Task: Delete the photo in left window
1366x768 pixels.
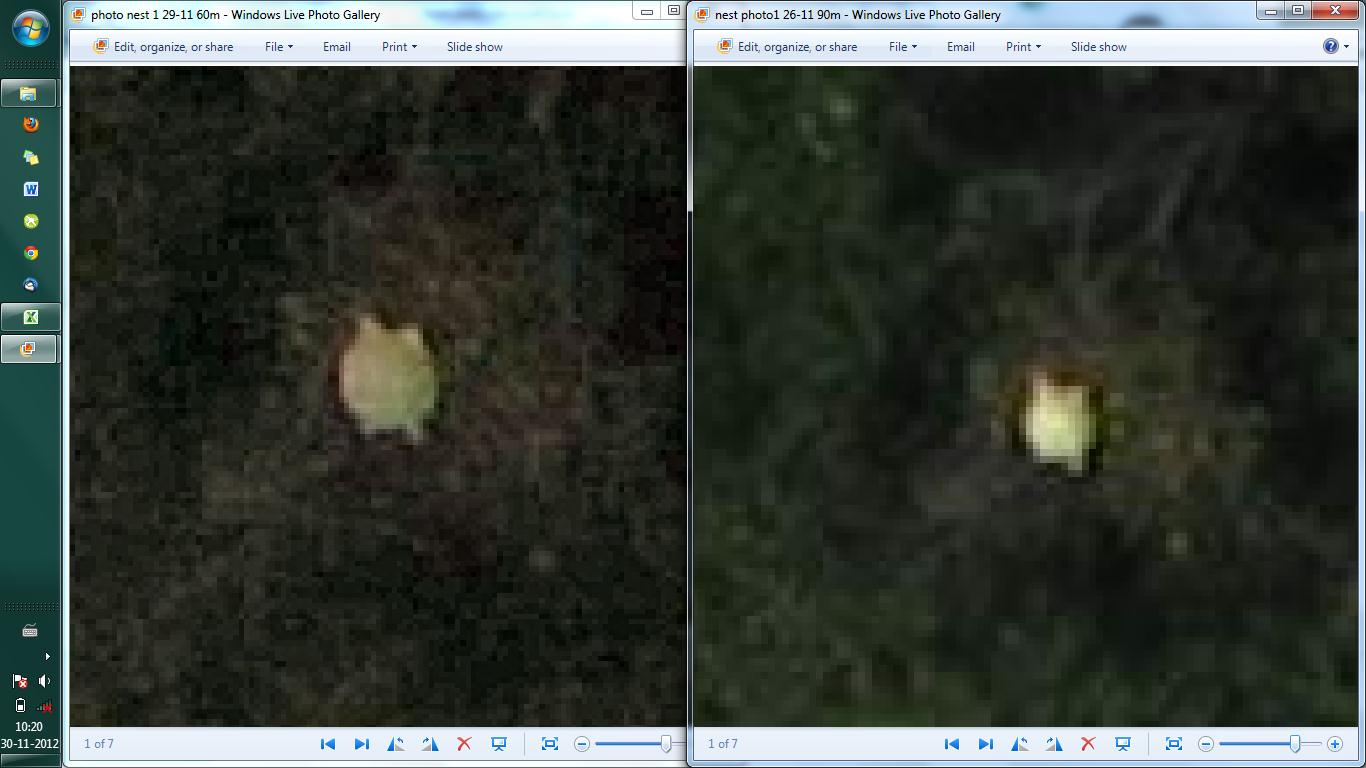Action: 464,744
